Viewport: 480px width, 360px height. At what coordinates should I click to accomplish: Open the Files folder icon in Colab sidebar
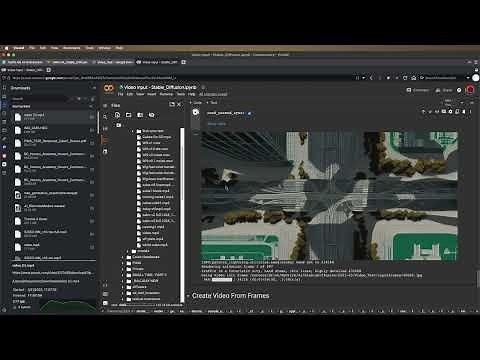[105, 140]
